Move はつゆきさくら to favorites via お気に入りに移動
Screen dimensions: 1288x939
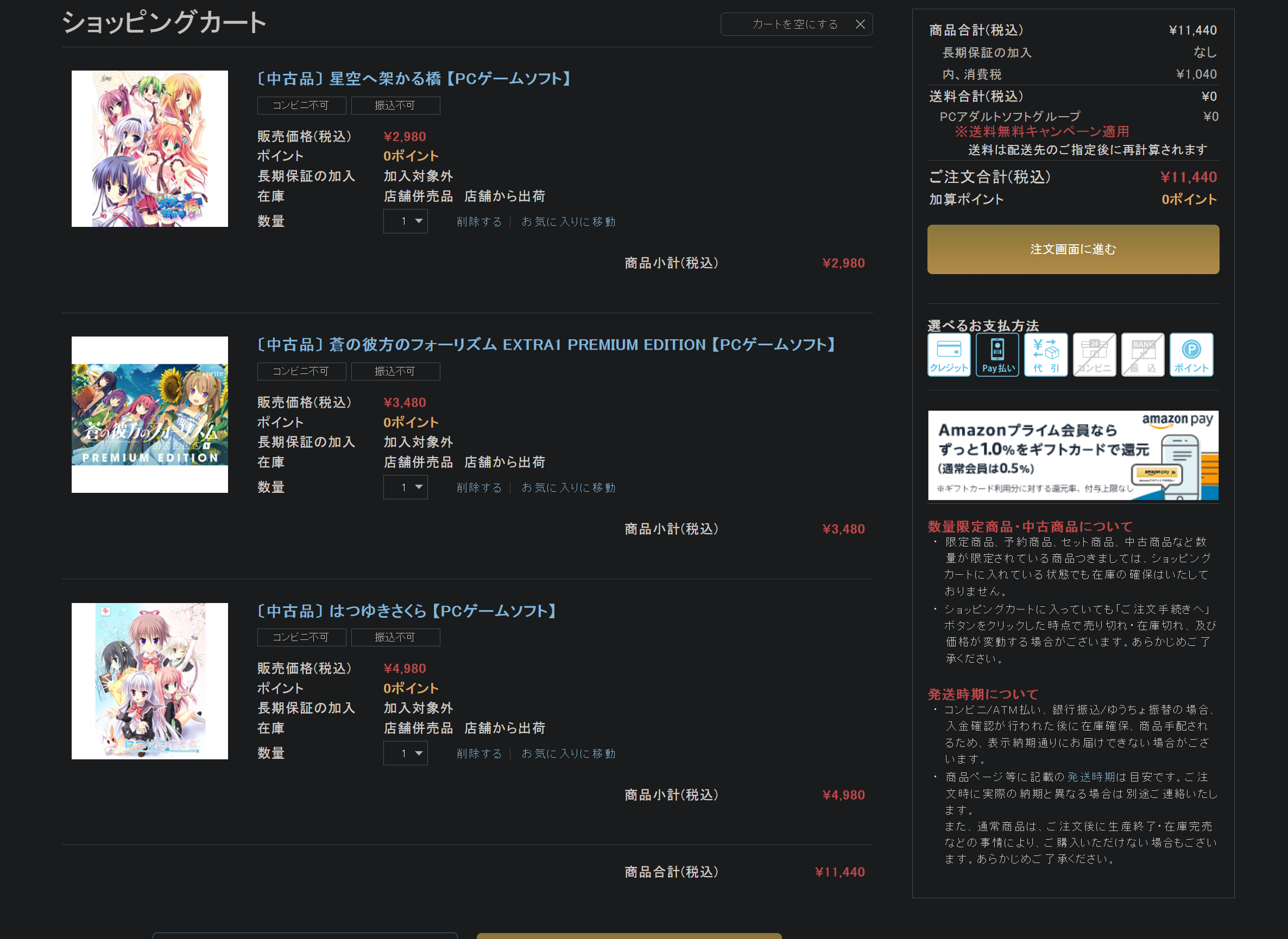click(x=568, y=754)
